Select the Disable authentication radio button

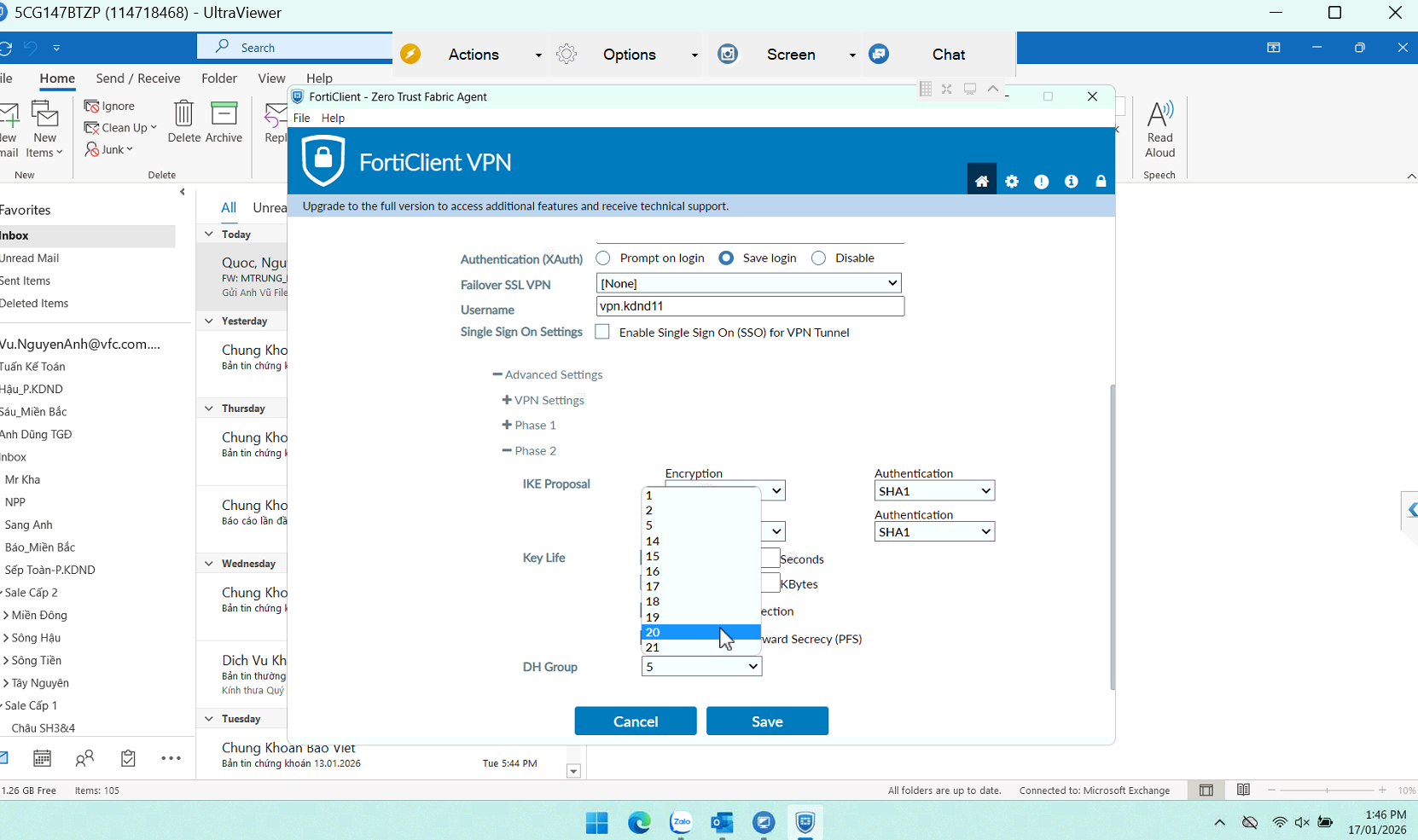818,258
